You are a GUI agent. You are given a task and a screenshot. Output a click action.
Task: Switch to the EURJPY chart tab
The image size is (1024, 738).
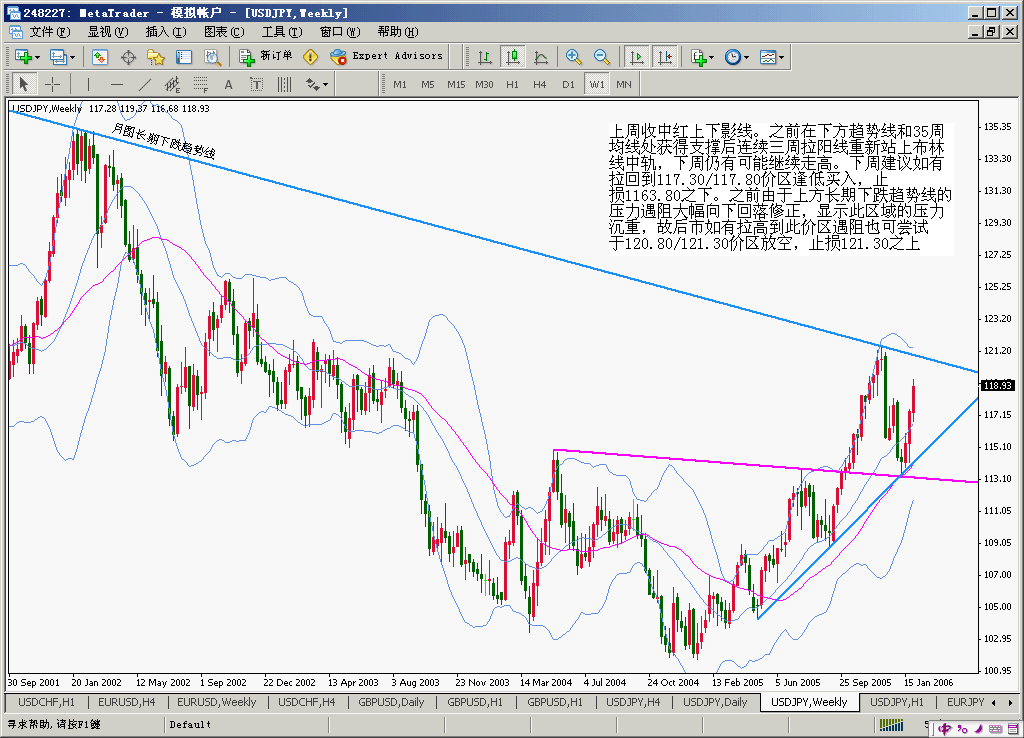(965, 702)
